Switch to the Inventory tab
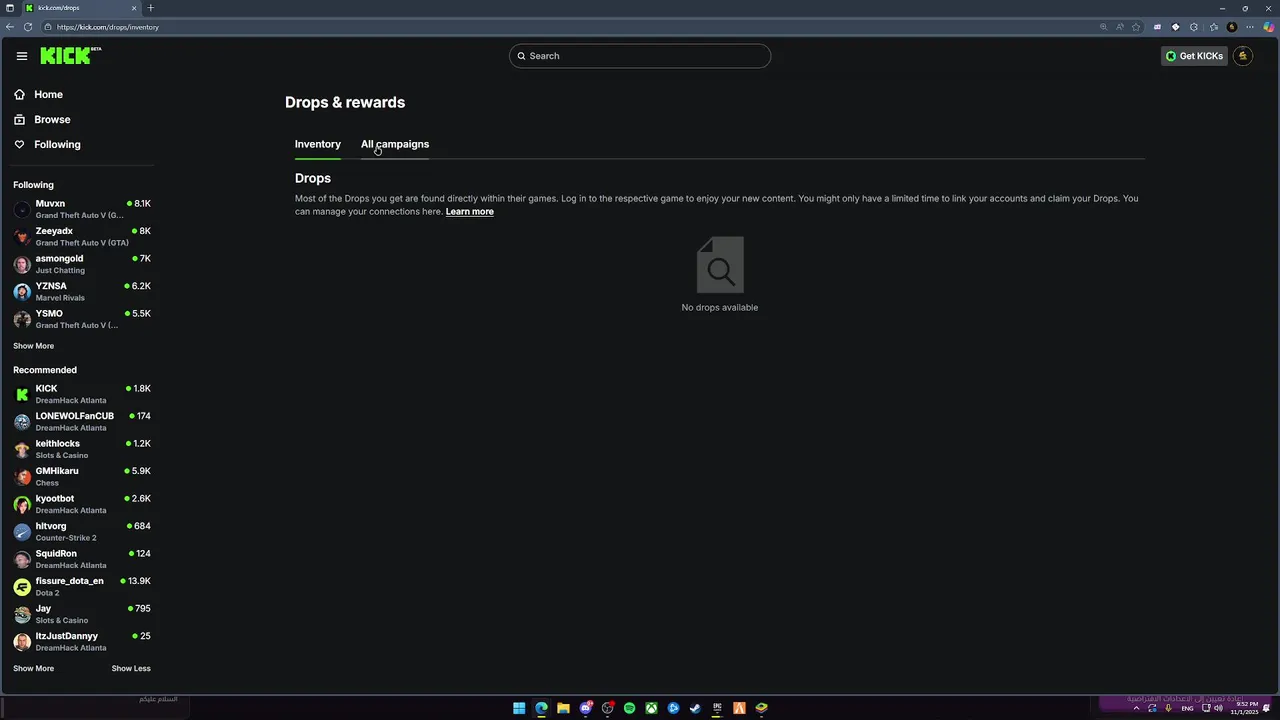This screenshot has height=720, width=1280. click(317, 144)
